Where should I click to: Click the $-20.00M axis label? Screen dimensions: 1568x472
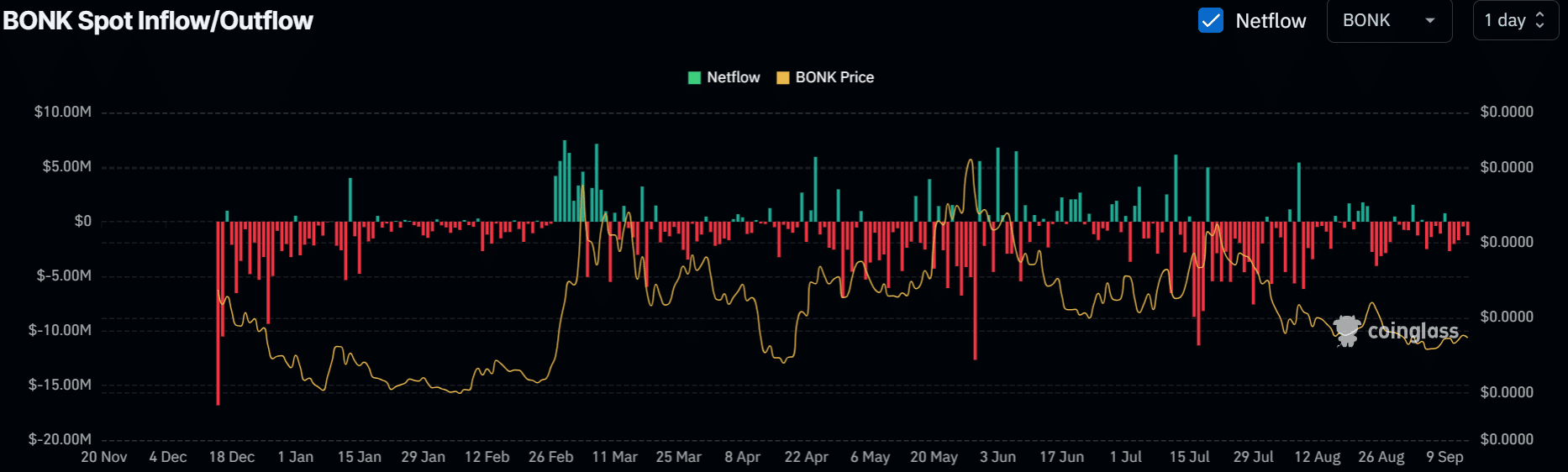coord(60,439)
